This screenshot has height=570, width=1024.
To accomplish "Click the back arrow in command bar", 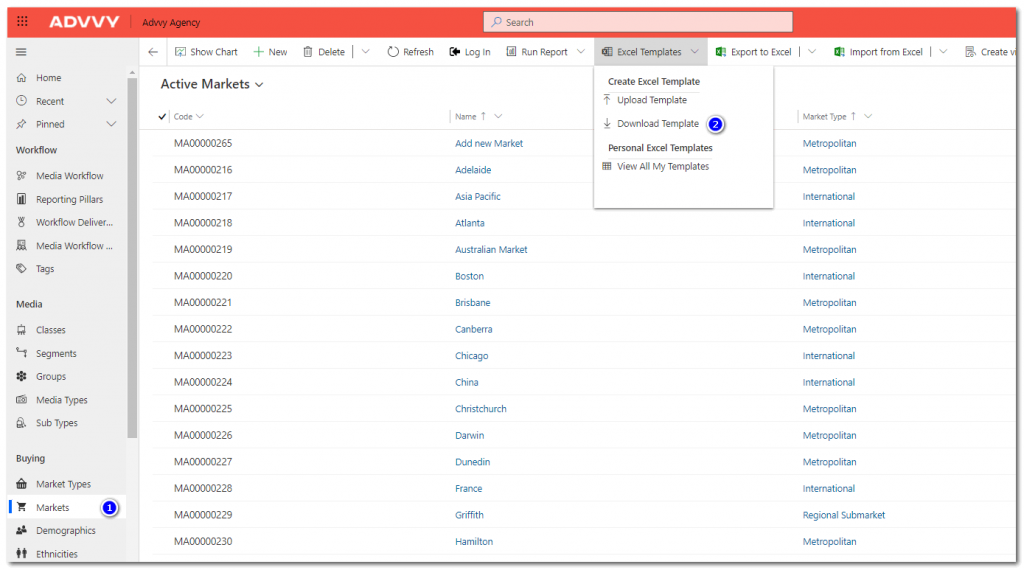I will tap(153, 52).
